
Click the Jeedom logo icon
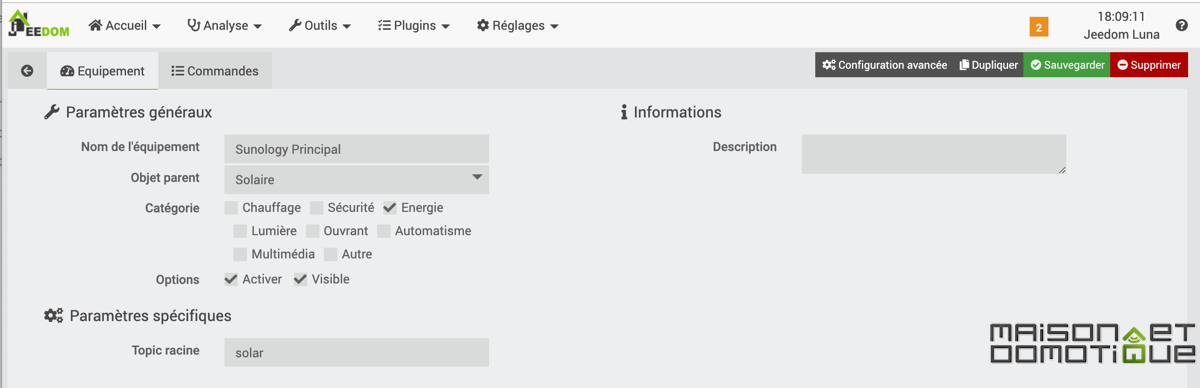coord(38,25)
